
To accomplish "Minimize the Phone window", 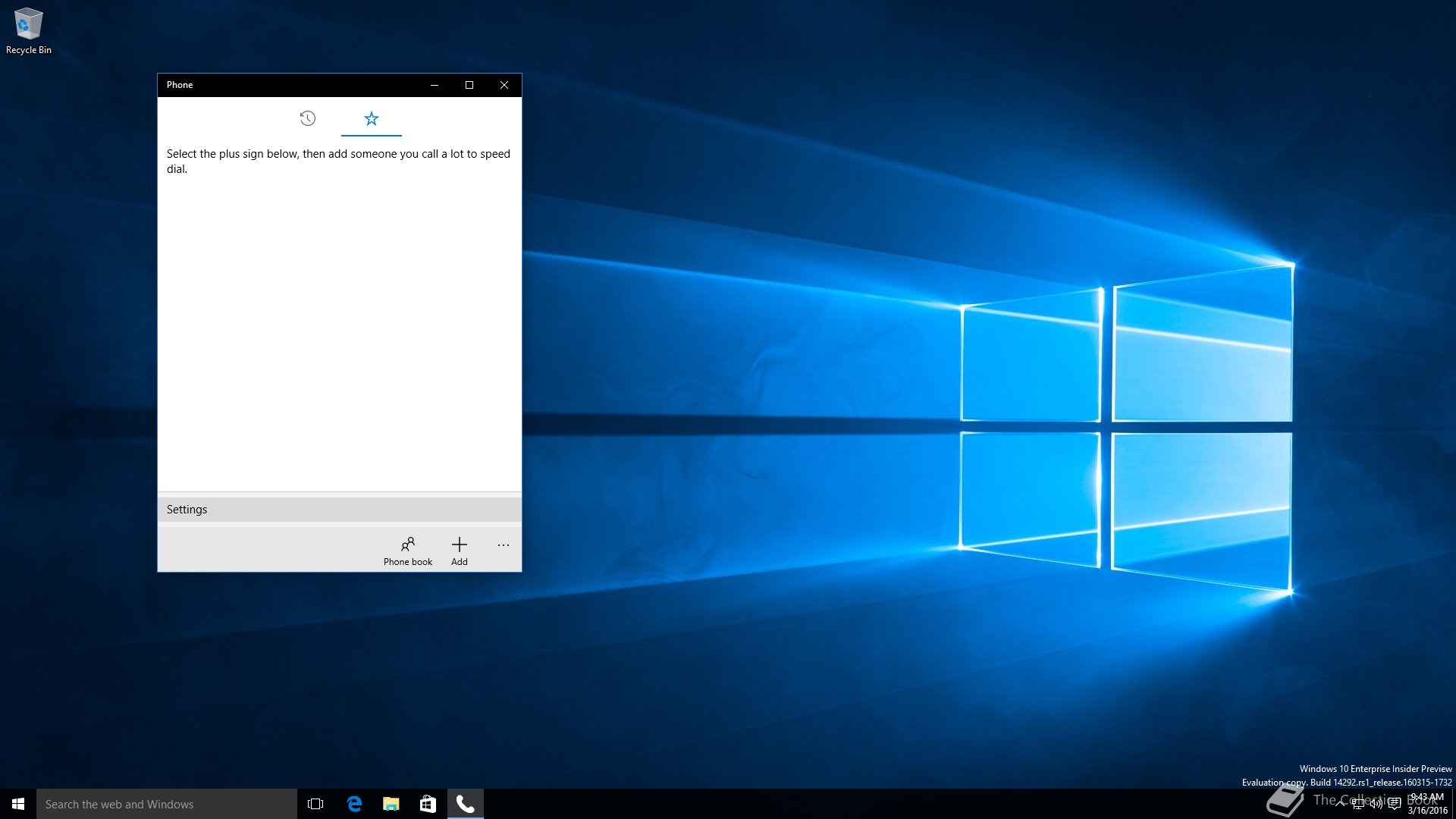I will (x=435, y=85).
